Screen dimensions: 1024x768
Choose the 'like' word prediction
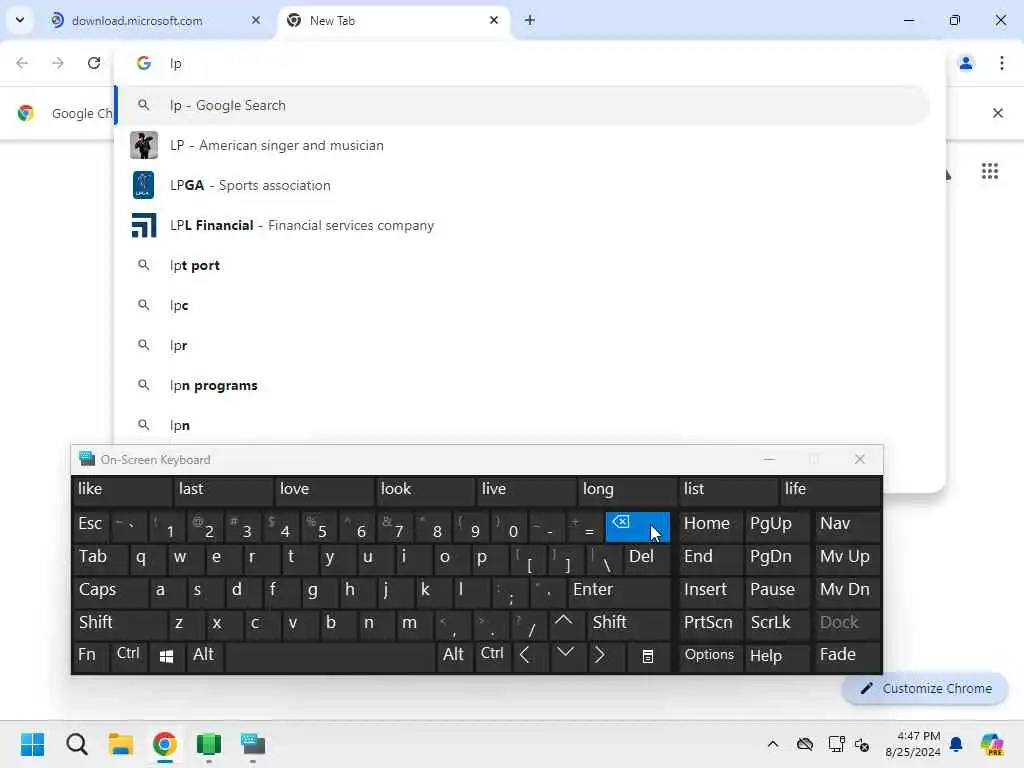click(x=121, y=490)
